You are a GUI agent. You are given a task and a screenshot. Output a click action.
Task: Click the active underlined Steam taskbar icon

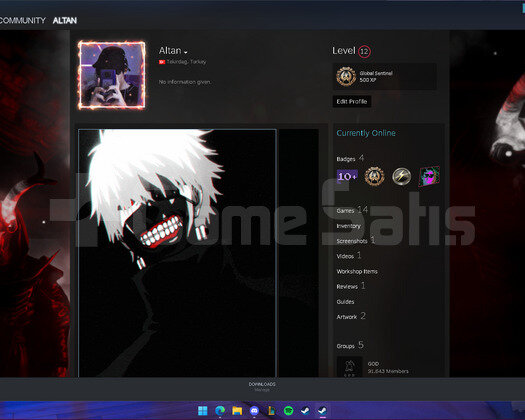322,410
